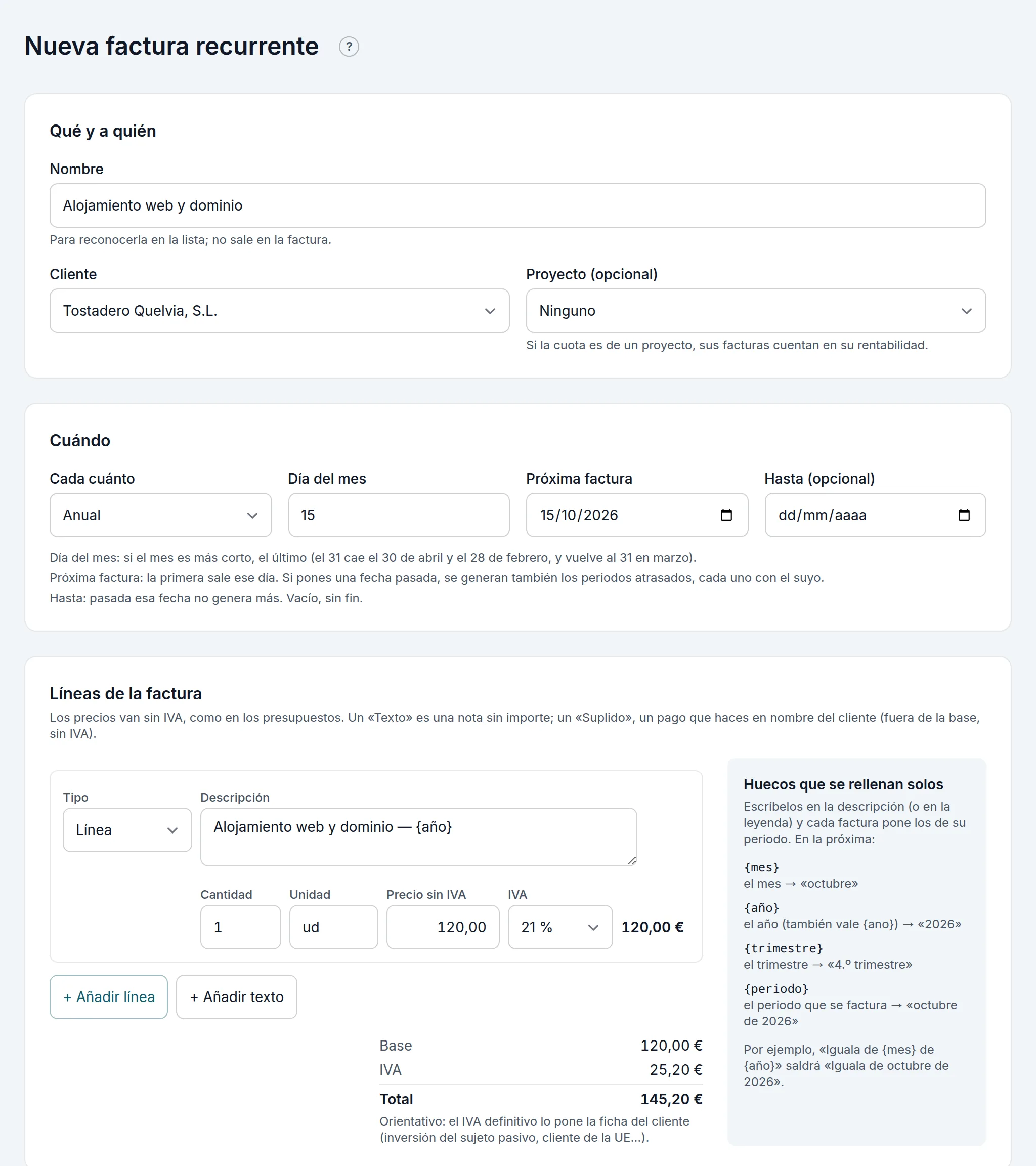Grab the Descripción textarea resize handle
Viewport: 1036px width, 1166px height.
tap(631, 861)
